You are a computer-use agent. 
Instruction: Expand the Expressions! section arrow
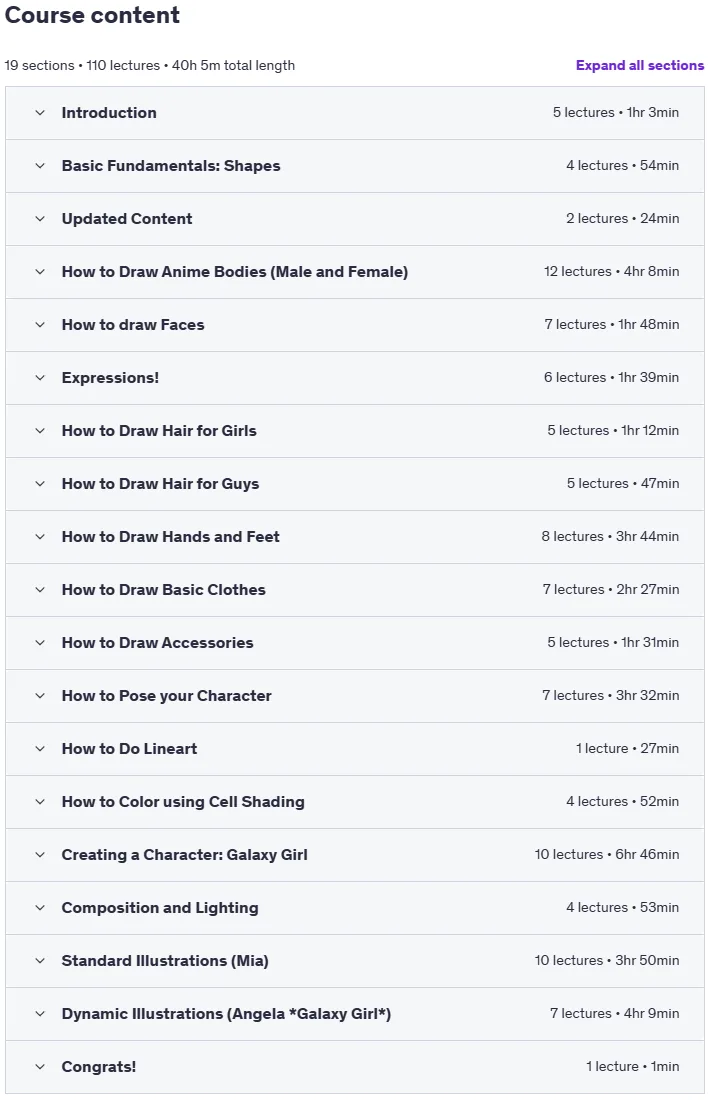(40, 378)
